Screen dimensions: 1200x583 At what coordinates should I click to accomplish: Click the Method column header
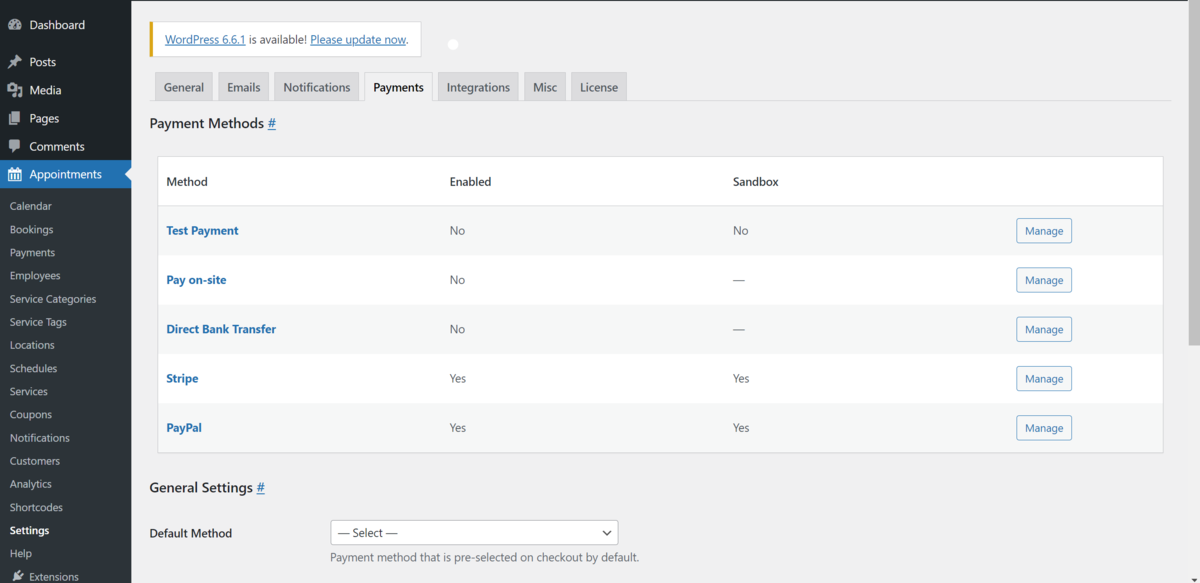click(187, 182)
